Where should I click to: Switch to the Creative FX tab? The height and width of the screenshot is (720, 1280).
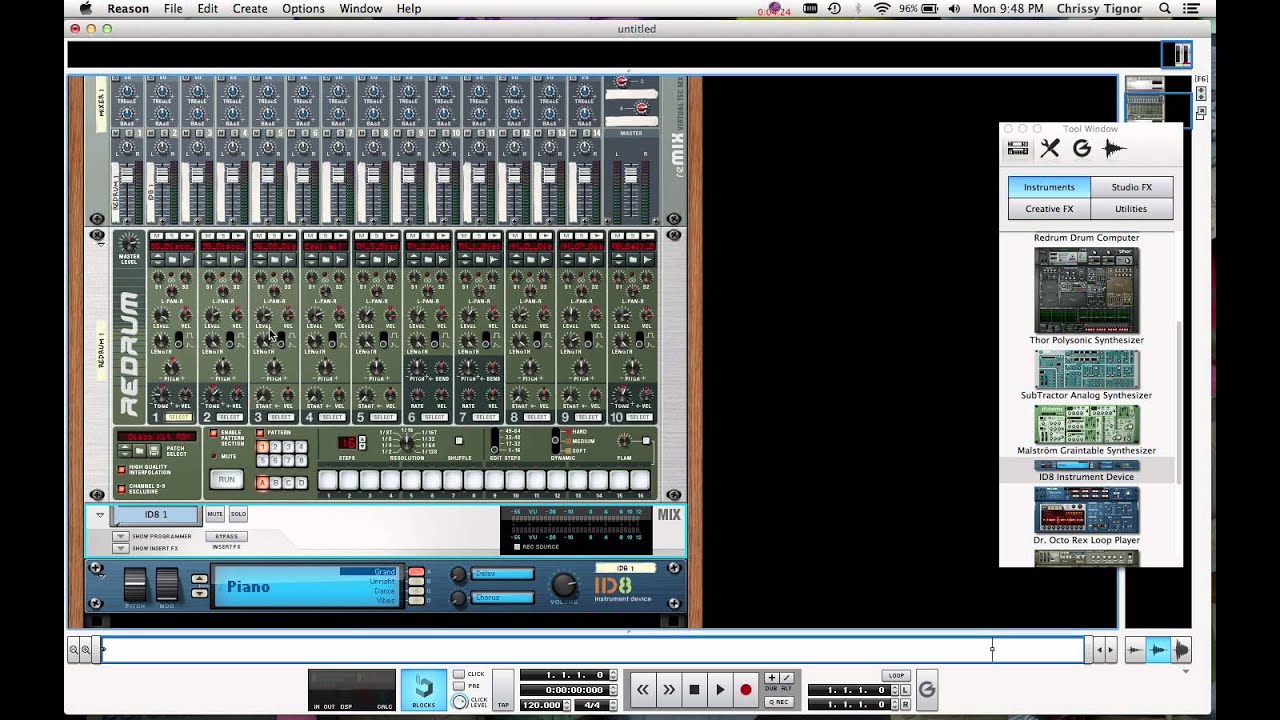coord(1049,209)
